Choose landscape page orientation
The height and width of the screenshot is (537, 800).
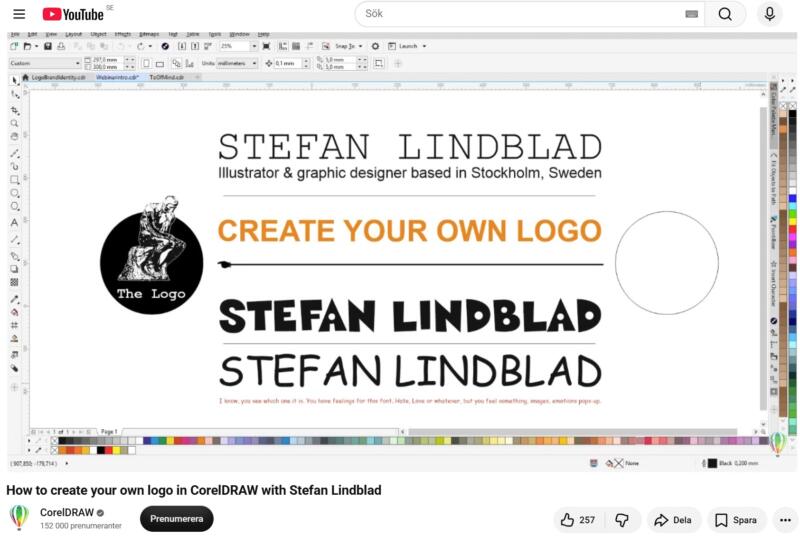pos(160,64)
